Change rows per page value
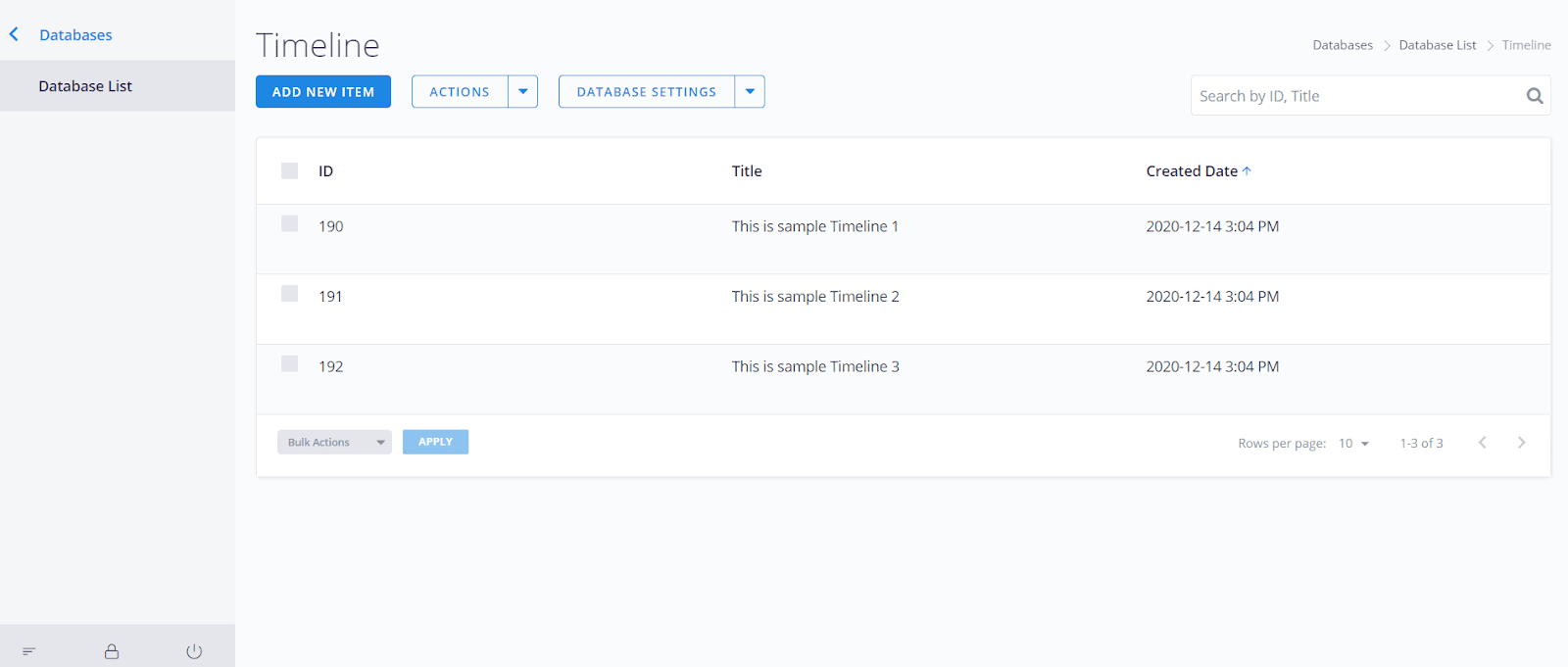The image size is (1568, 667). coord(1353,444)
